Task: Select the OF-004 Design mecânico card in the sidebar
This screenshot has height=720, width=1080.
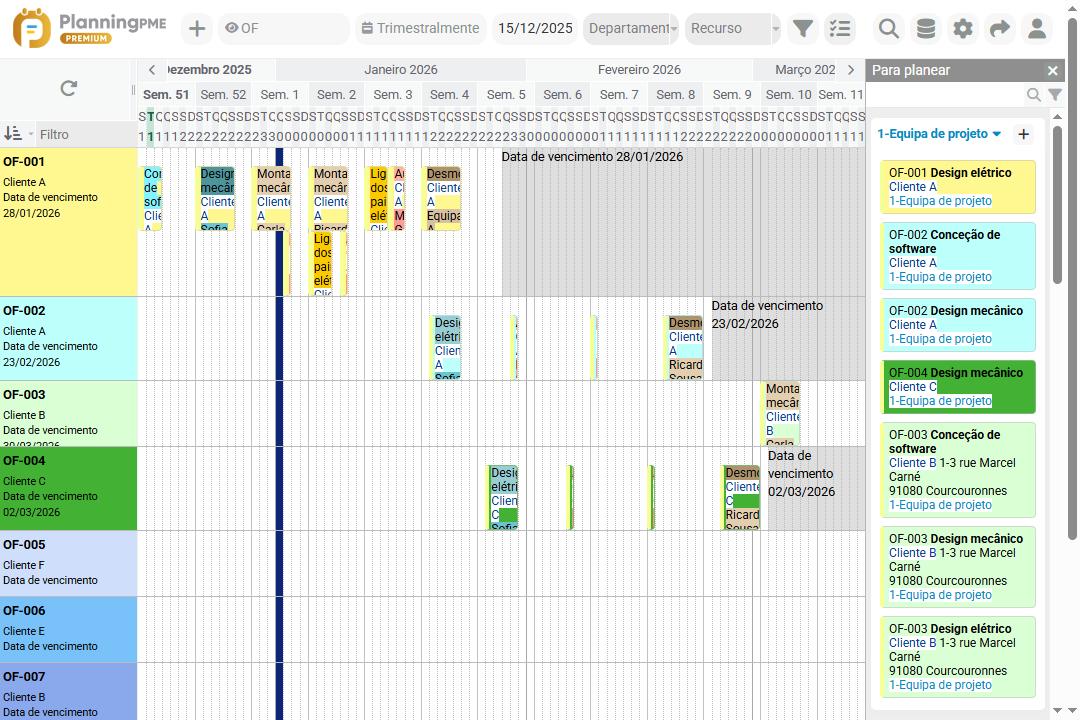Action: tap(957, 387)
